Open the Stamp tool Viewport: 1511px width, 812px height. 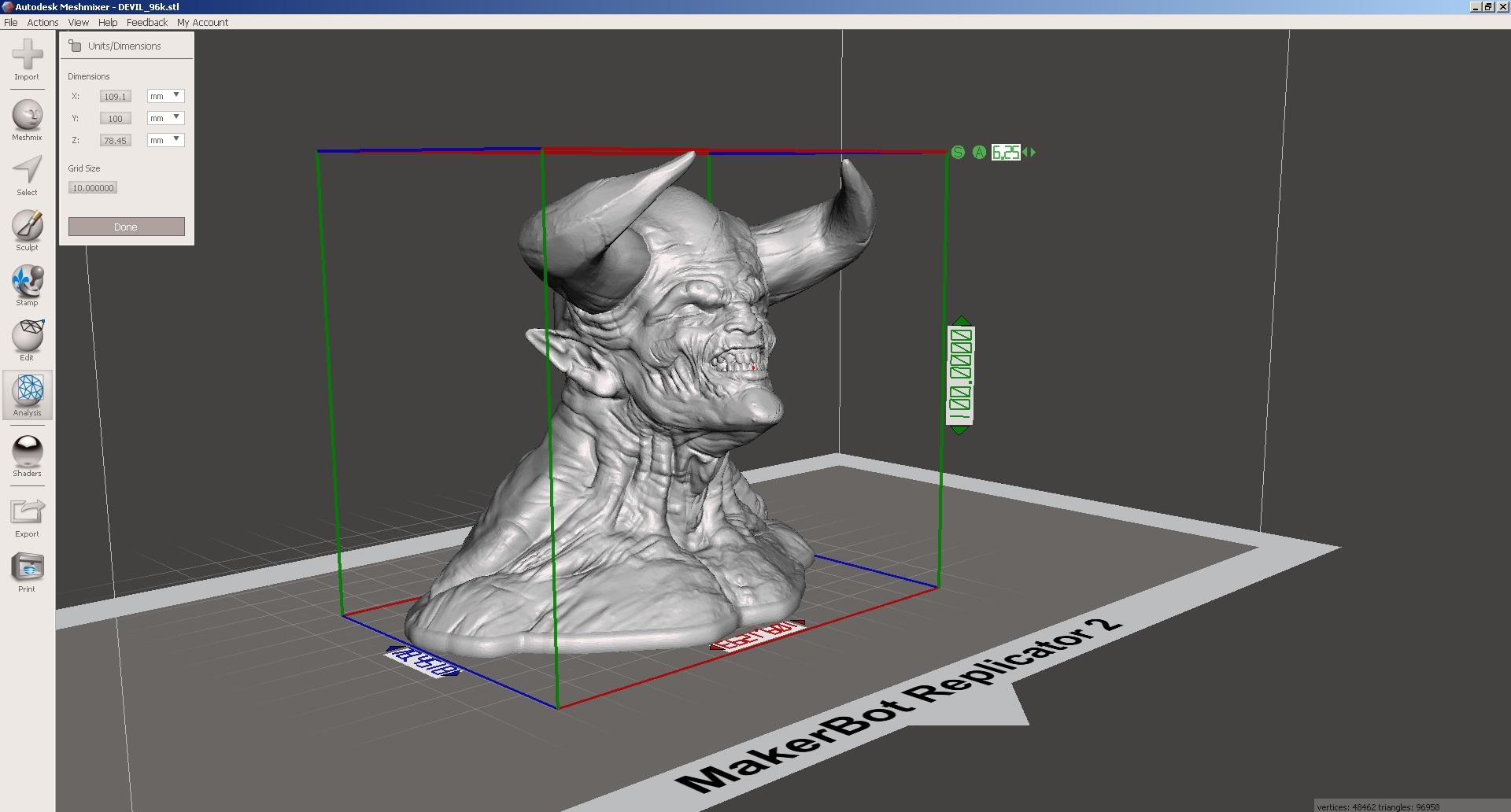(27, 282)
